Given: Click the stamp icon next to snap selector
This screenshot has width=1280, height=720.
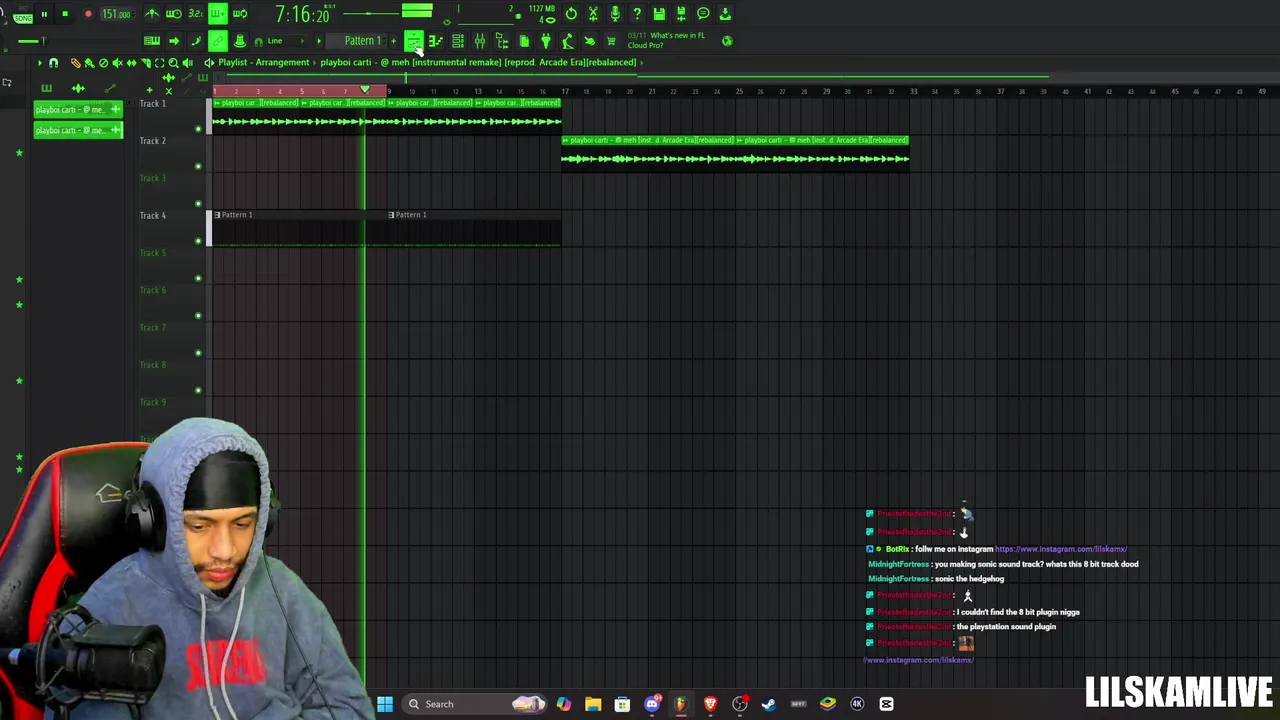Looking at the screenshot, I should point(240,41).
